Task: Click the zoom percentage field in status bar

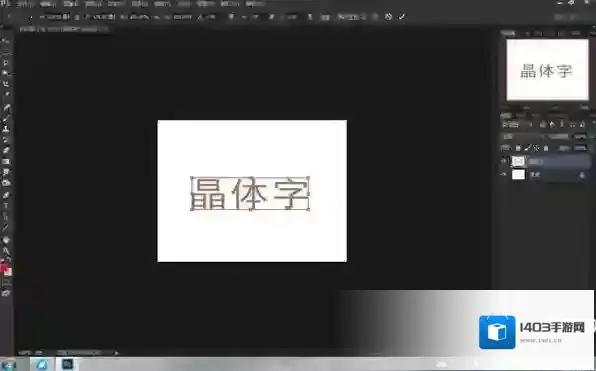Action: [30, 353]
